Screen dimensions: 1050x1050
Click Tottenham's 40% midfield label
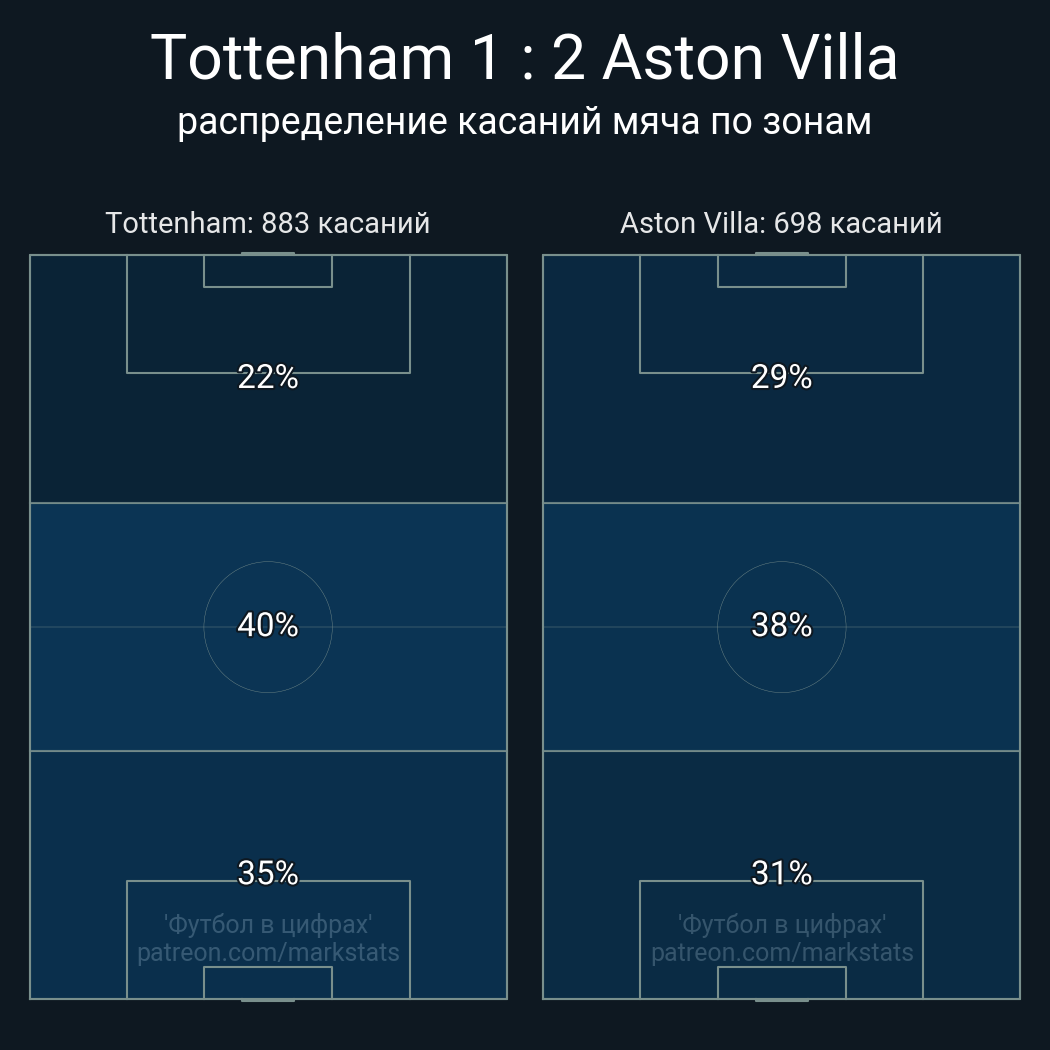268,625
